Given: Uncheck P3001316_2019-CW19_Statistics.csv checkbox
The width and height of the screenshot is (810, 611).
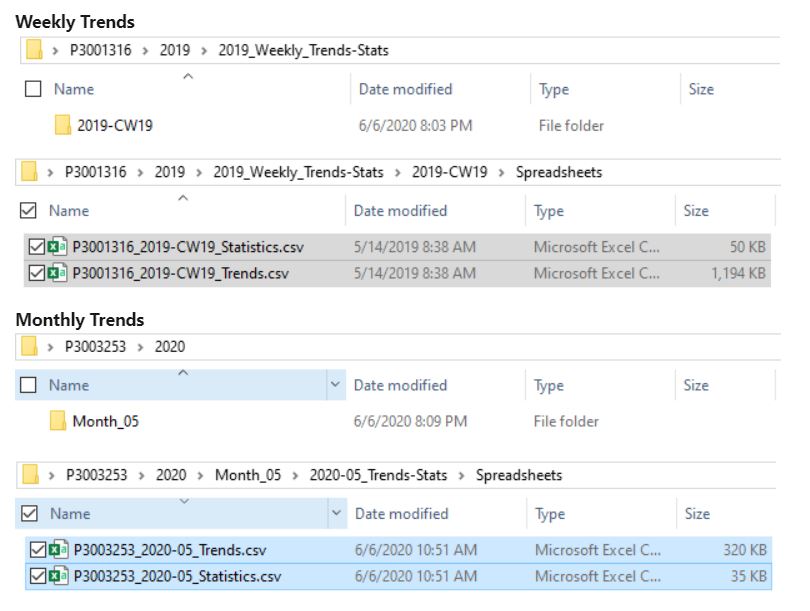Looking at the screenshot, I should (x=36, y=247).
